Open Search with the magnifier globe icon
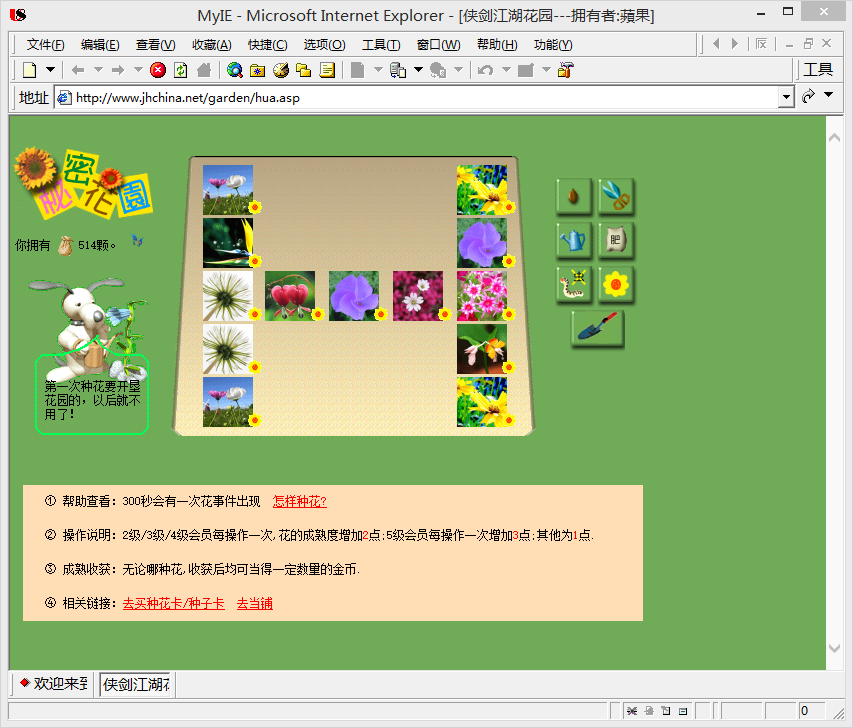 pos(234,70)
